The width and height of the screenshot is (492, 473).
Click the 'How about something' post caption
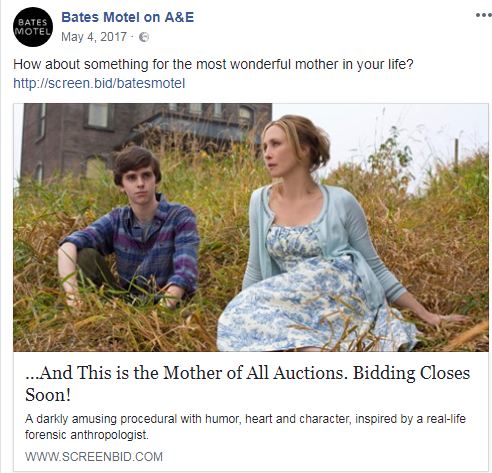click(x=213, y=64)
